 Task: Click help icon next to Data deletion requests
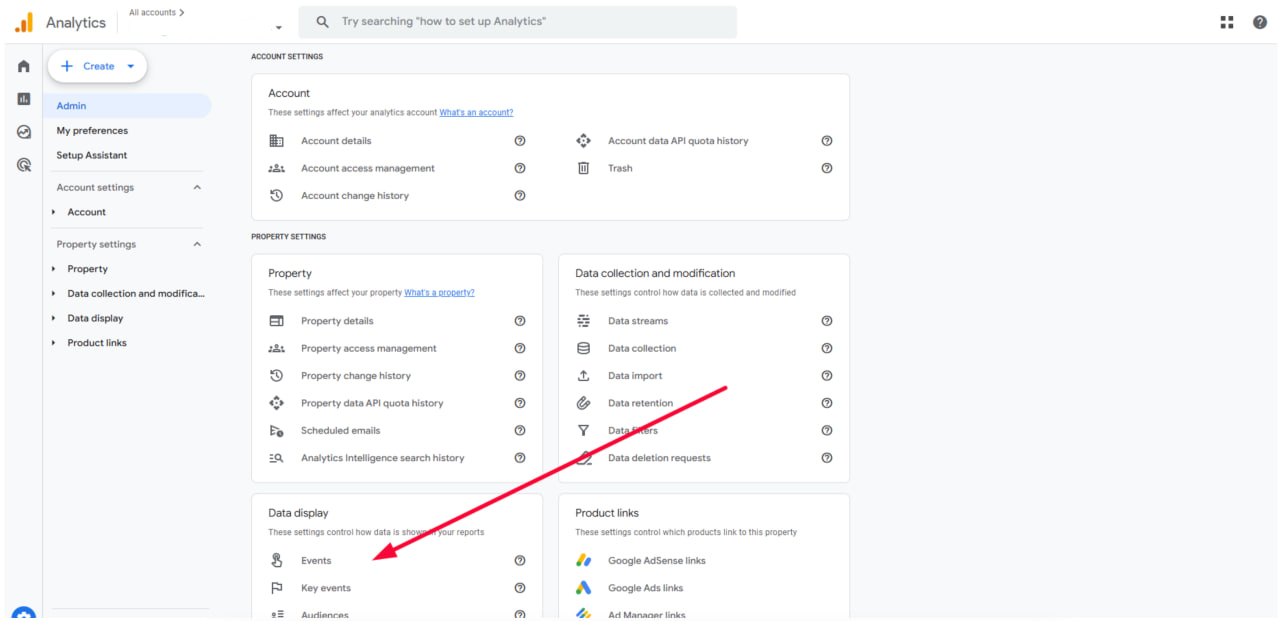tap(827, 458)
